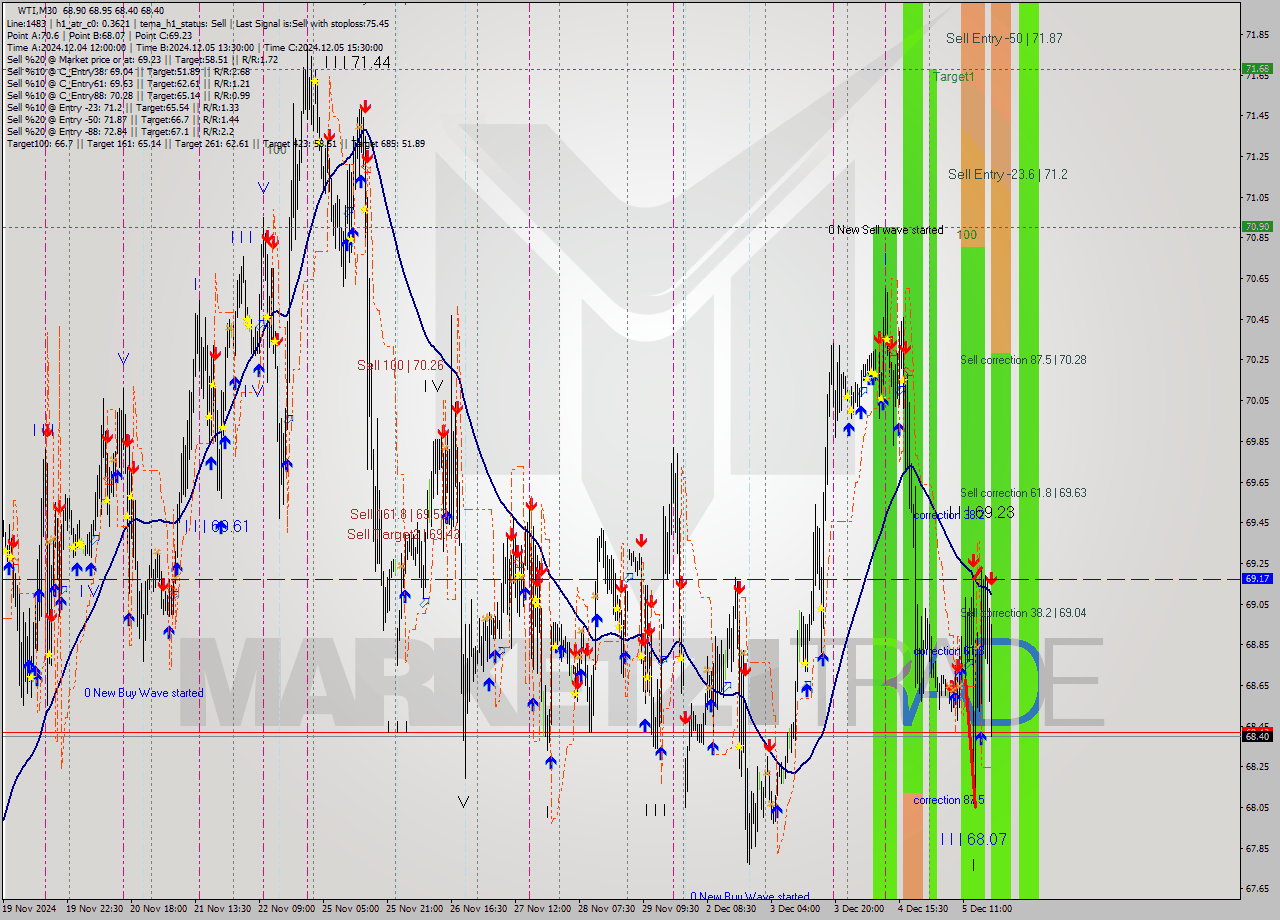Click the 69.65 price axis label
The image size is (1280, 920).
click(1257, 482)
